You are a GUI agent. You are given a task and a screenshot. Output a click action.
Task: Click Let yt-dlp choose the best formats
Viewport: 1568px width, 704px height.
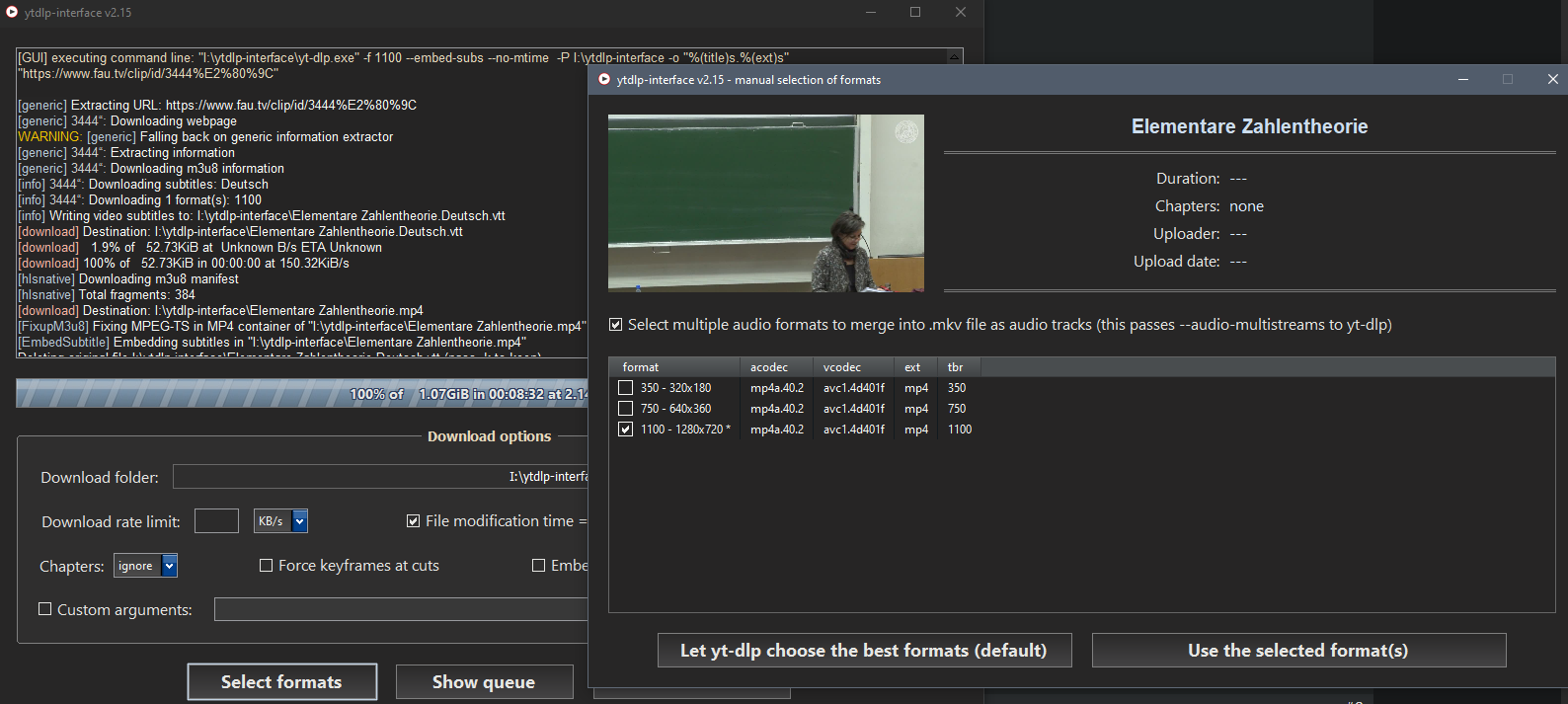(x=864, y=651)
